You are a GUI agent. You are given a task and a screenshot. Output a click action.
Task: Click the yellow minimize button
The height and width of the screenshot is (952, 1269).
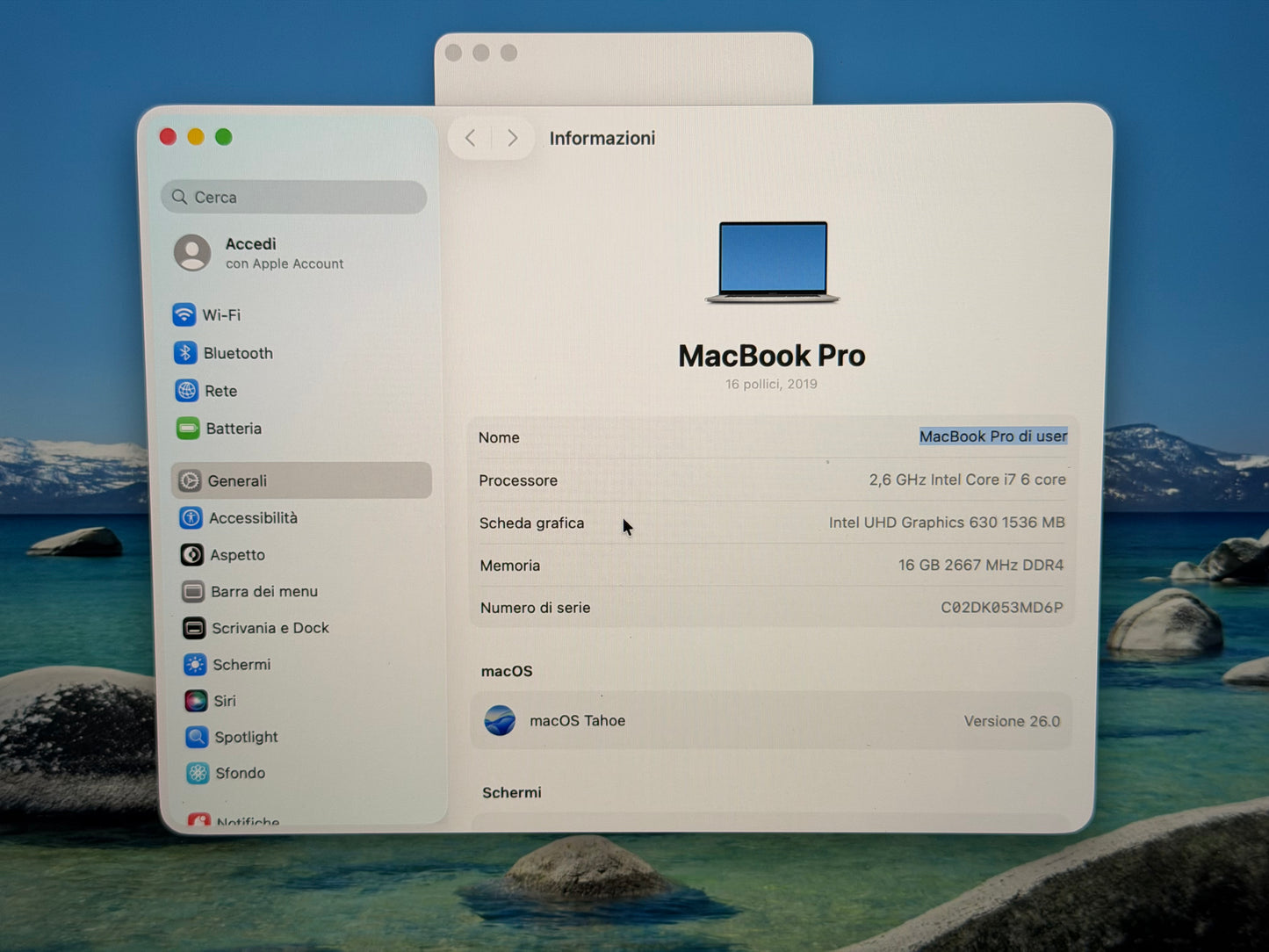click(196, 137)
